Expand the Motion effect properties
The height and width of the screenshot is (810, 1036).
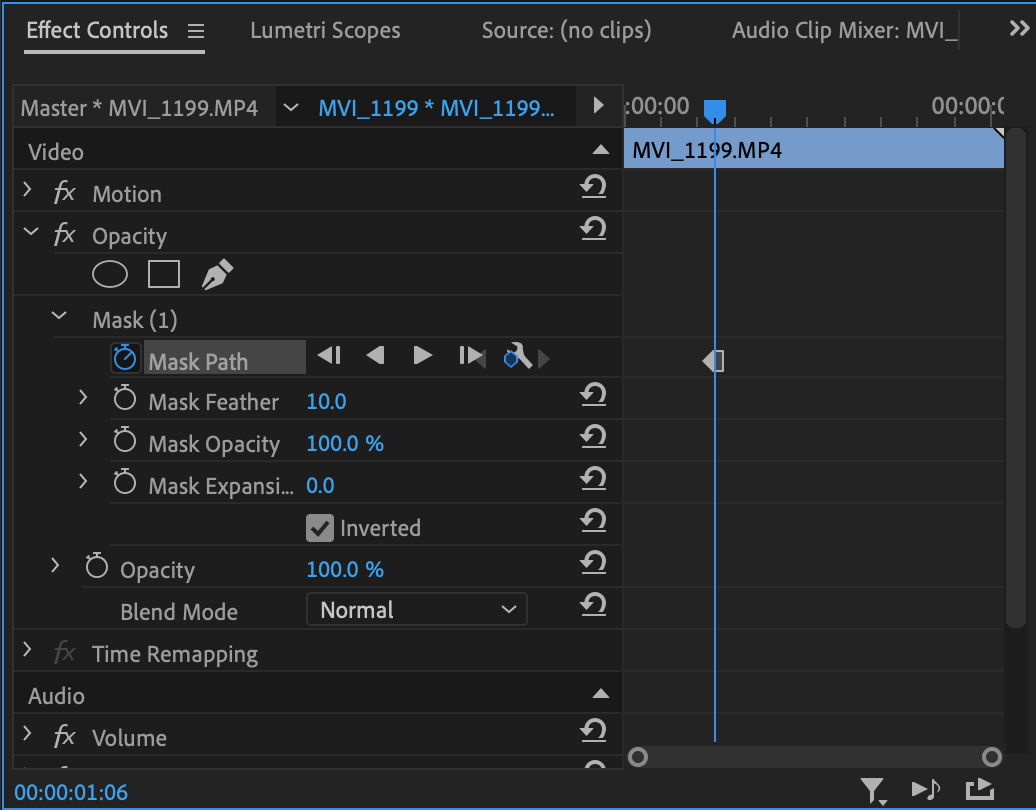click(x=27, y=190)
